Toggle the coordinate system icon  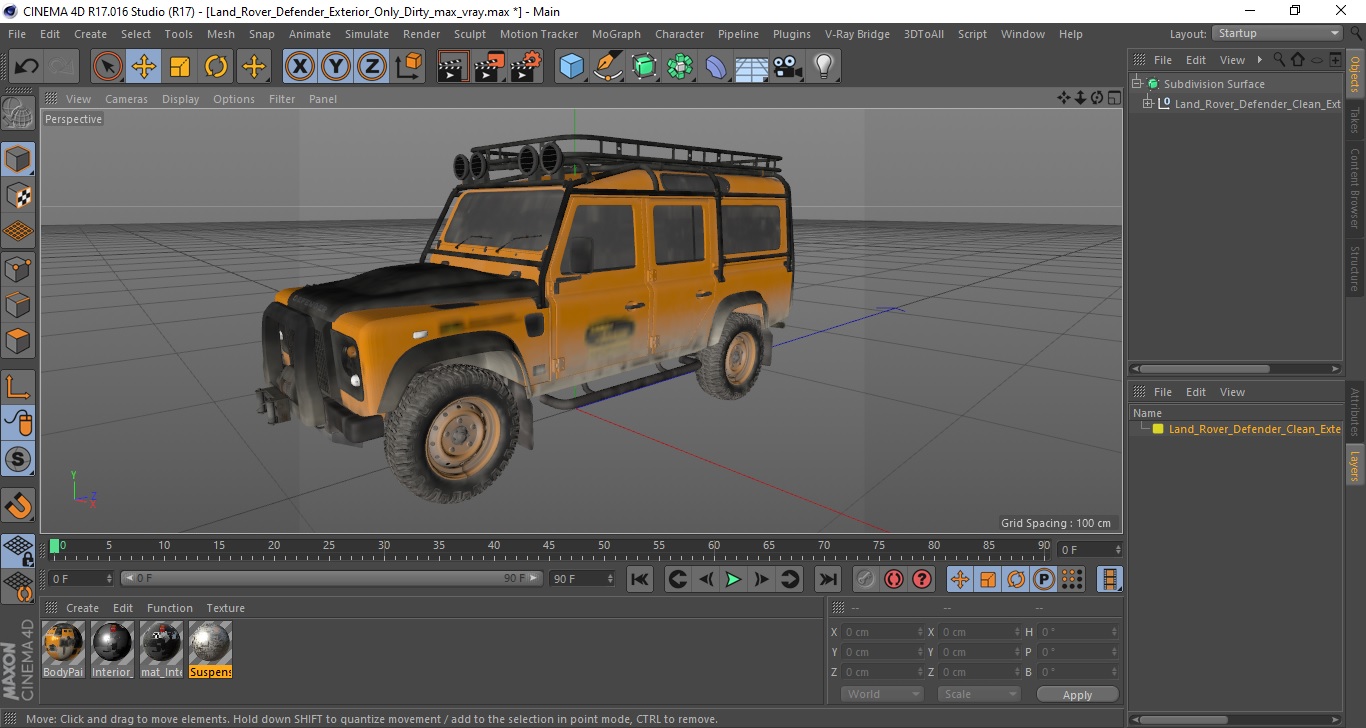(409, 67)
